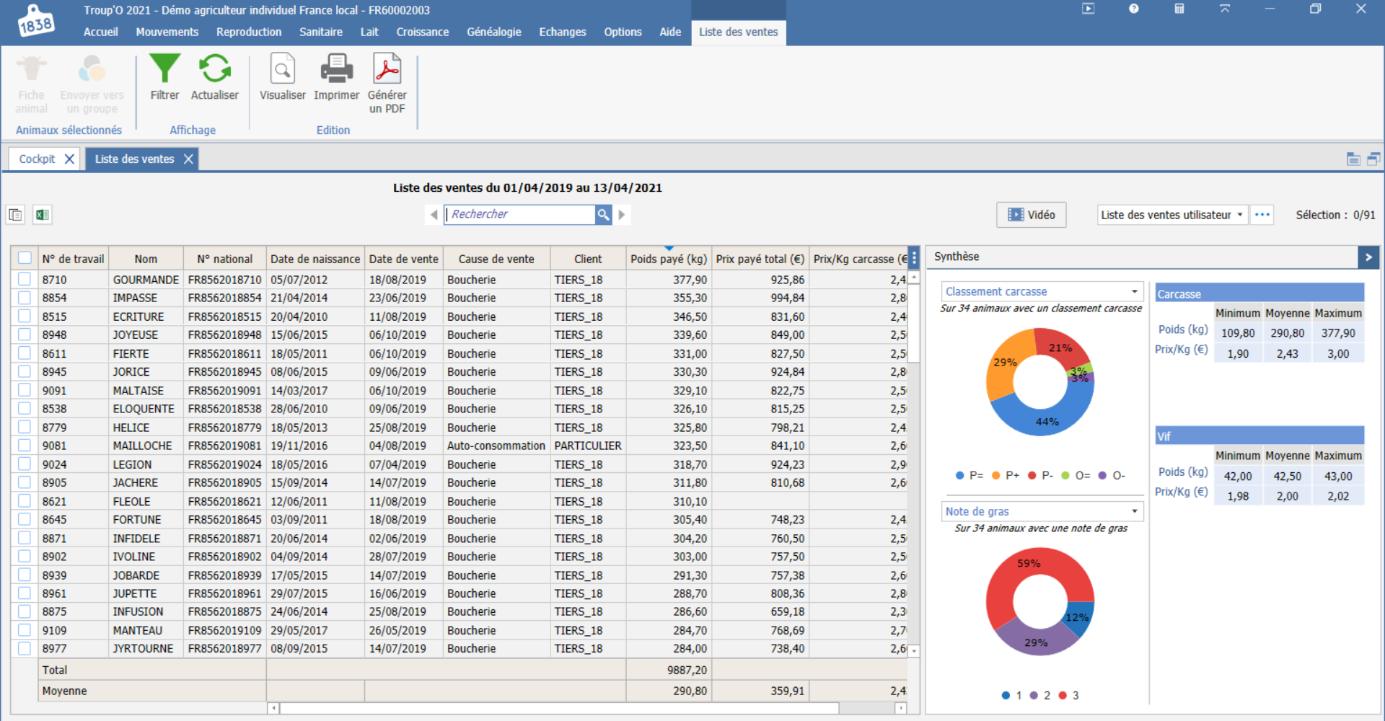Screen dimensions: 1385x721
Task: Open the Mouvements menu tab
Action: 167,32
